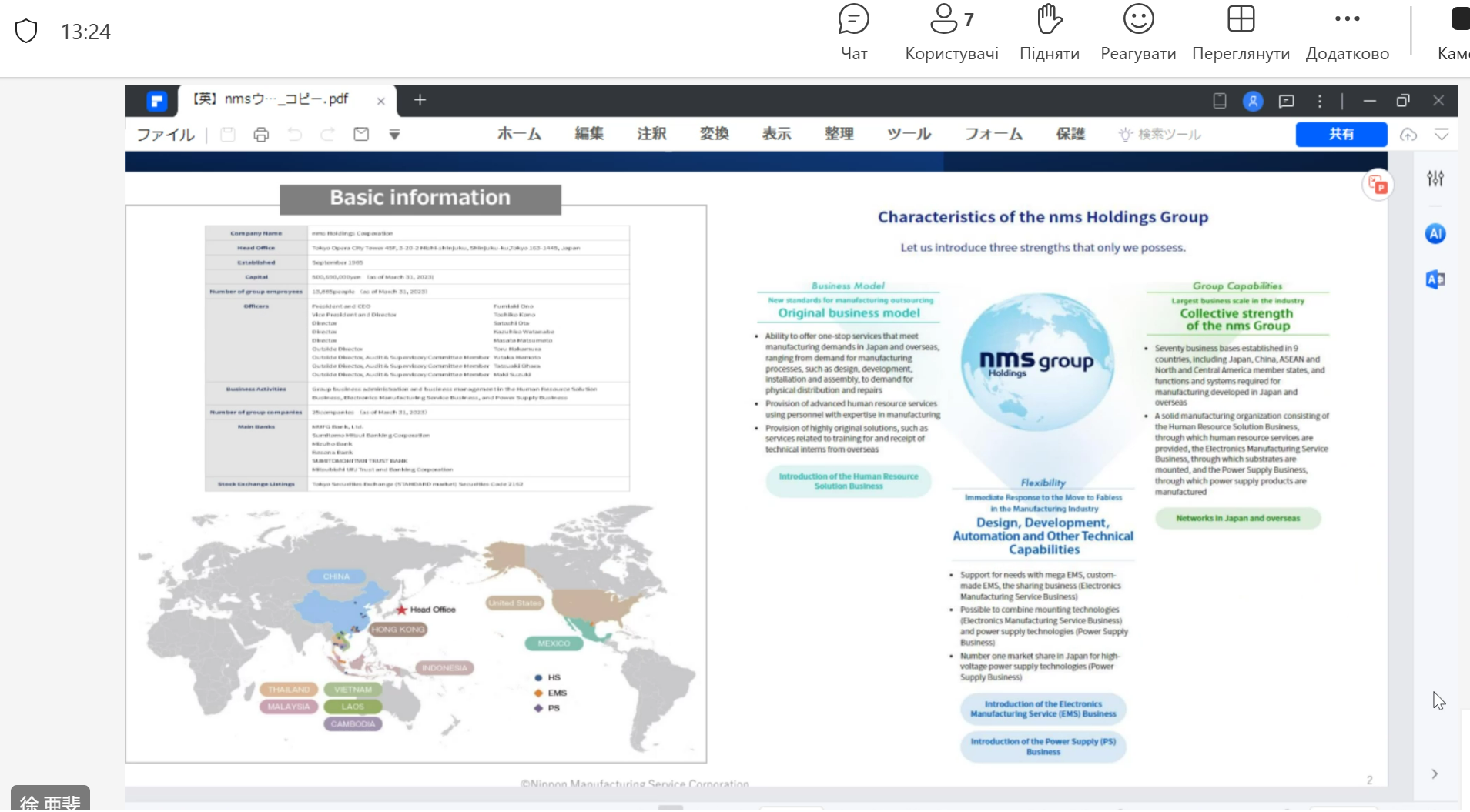This screenshot has width=1470, height=812.
Task: Add a new tab with plus button
Action: coord(420,100)
